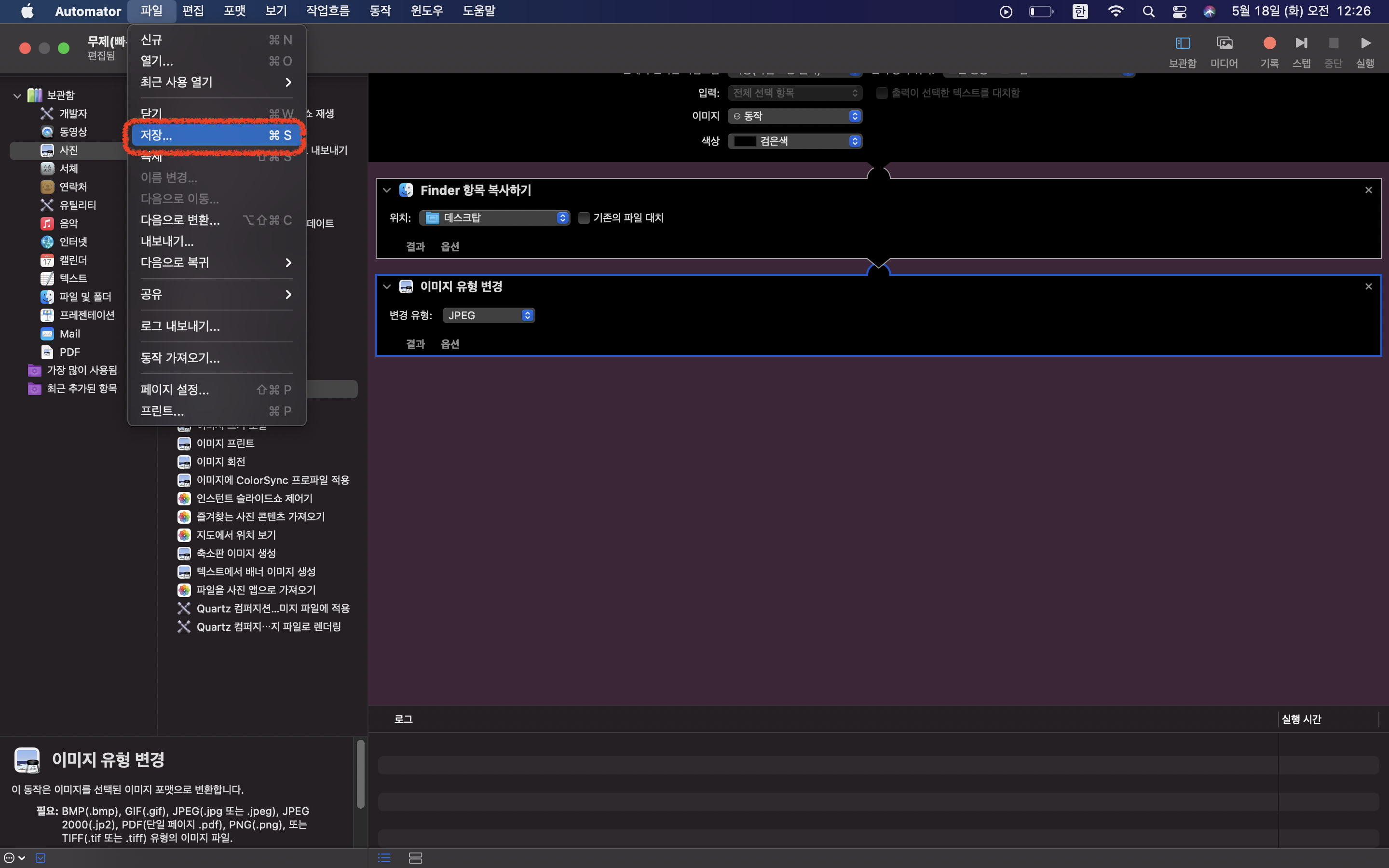Open the 위치 데스크탑 location dropdown
The width and height of the screenshot is (1389, 868).
495,217
